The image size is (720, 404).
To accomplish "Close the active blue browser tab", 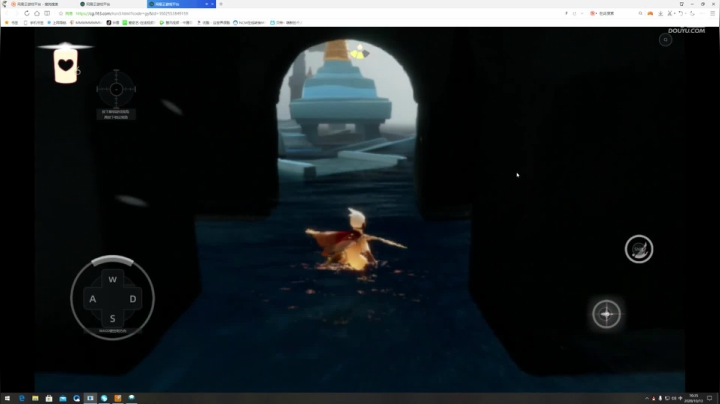I will (x=212, y=4).
